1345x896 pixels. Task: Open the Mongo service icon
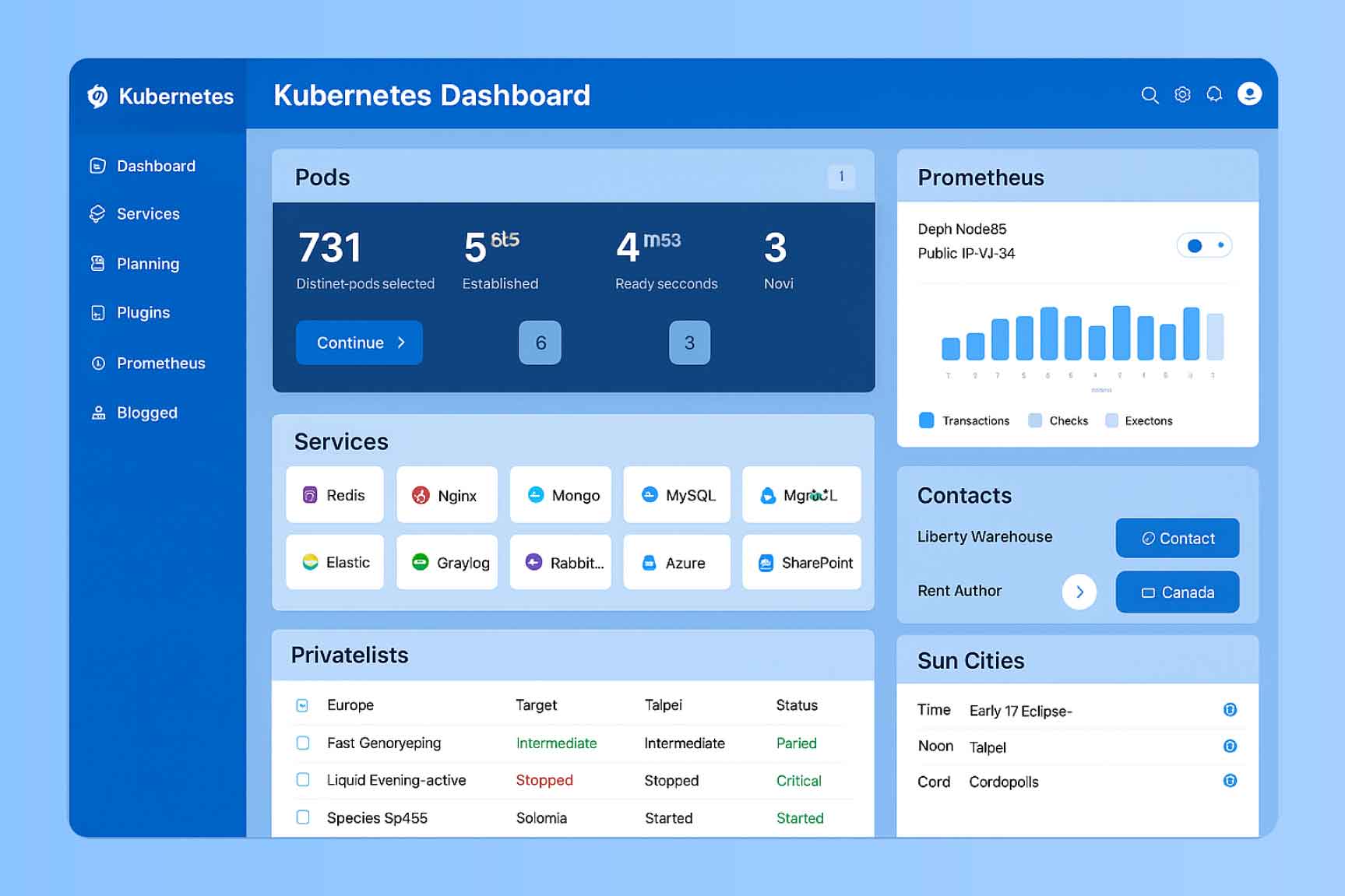[535, 494]
